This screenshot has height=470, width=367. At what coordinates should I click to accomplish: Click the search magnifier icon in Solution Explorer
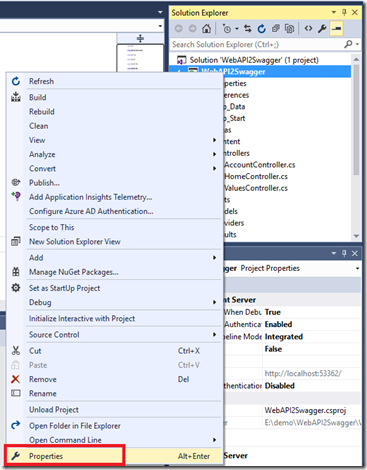(348, 44)
